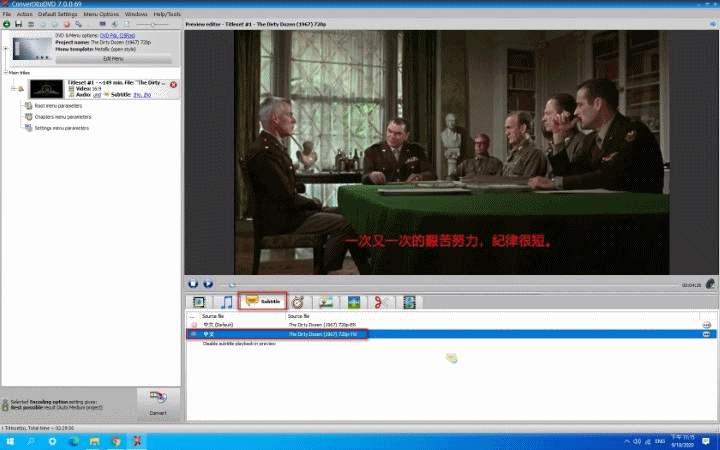
Task: Click the round disc toolbar icon
Action: (x=114, y=24)
